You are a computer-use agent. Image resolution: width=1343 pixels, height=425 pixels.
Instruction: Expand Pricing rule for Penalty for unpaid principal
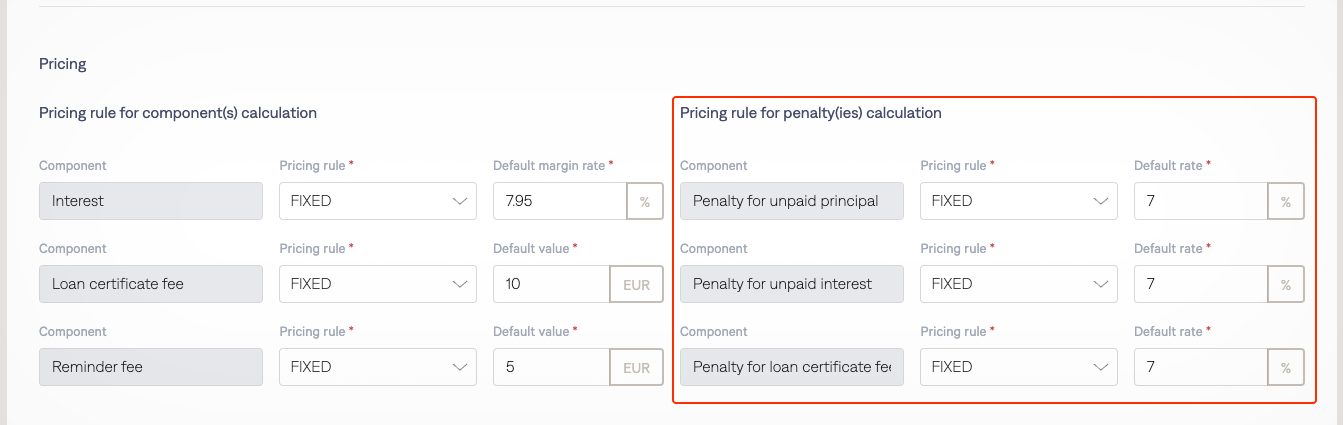click(x=1017, y=201)
